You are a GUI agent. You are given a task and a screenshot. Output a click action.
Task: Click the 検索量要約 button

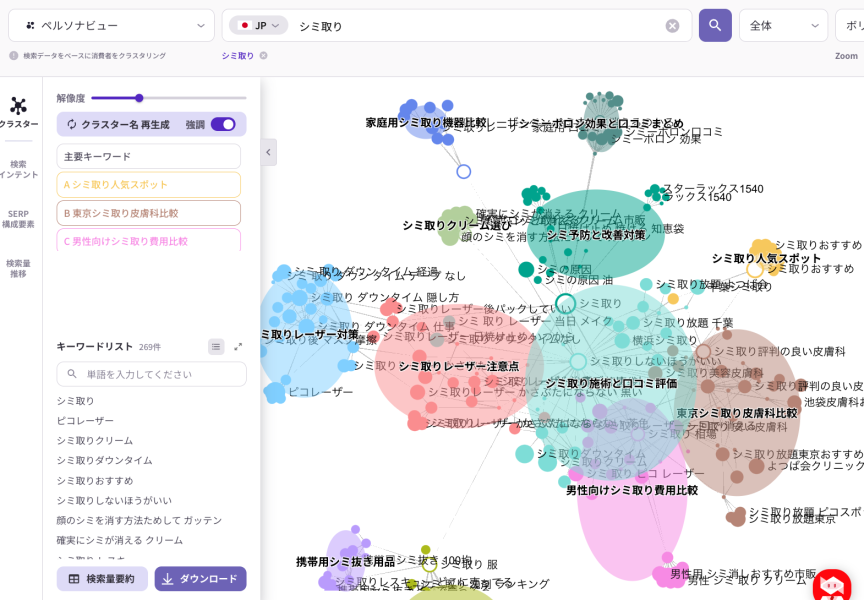pyautogui.click(x=102, y=579)
